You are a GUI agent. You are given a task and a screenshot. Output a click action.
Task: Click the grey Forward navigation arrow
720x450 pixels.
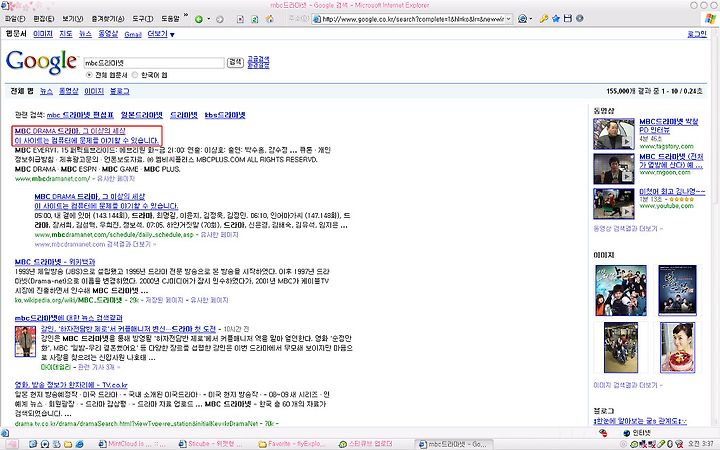220,19
